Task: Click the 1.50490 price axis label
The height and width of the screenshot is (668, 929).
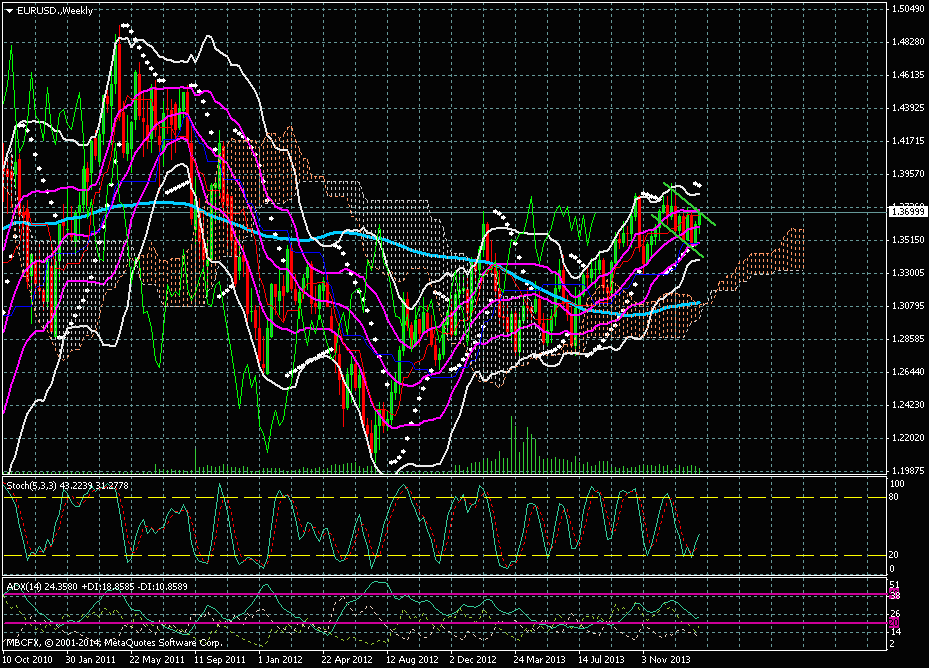Action: [908, 9]
